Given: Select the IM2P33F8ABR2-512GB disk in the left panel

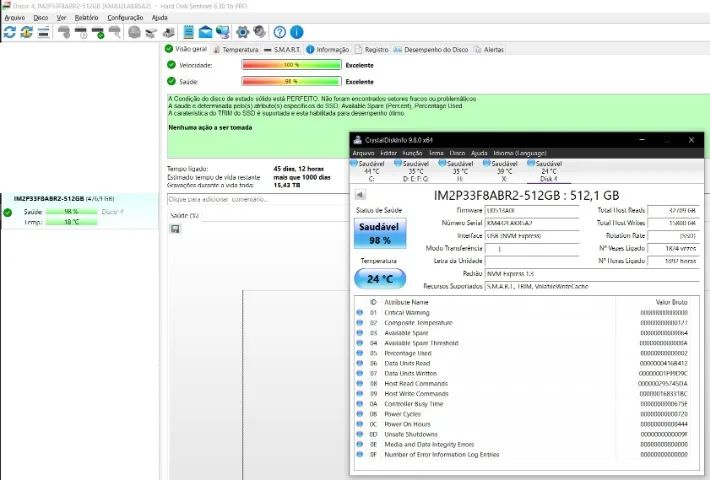Looking at the screenshot, I should [x=79, y=211].
